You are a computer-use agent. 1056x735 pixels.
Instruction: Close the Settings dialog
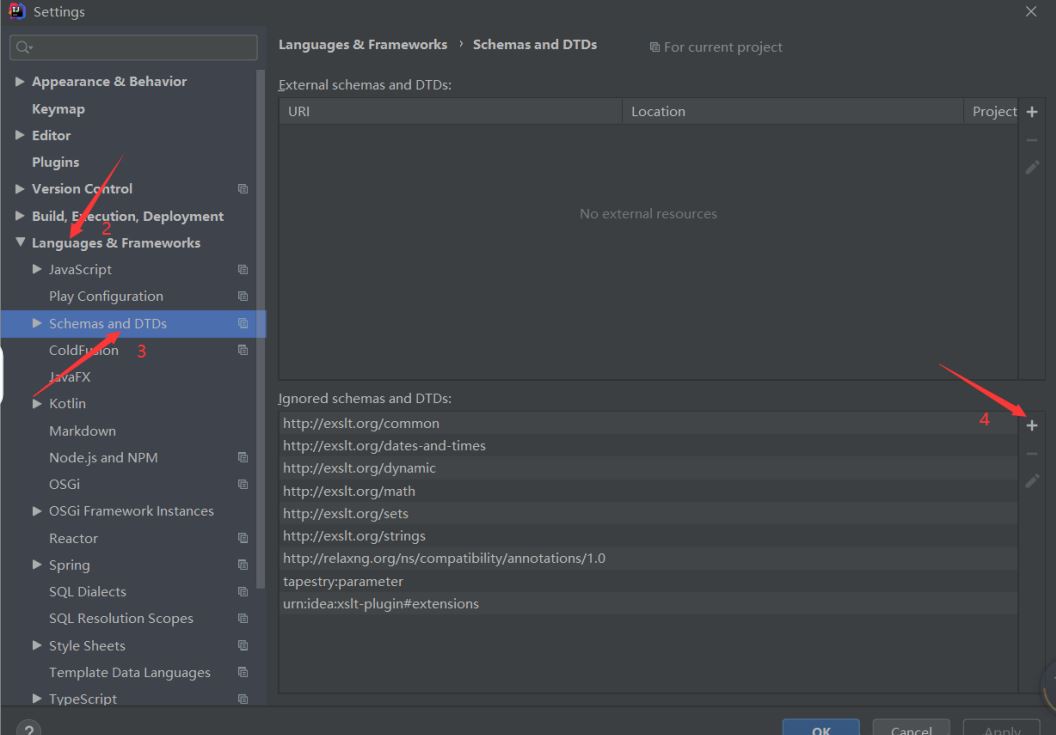1031,11
